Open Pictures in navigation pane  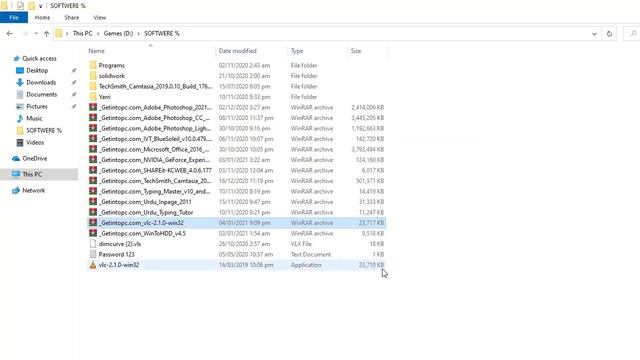click(x=37, y=107)
